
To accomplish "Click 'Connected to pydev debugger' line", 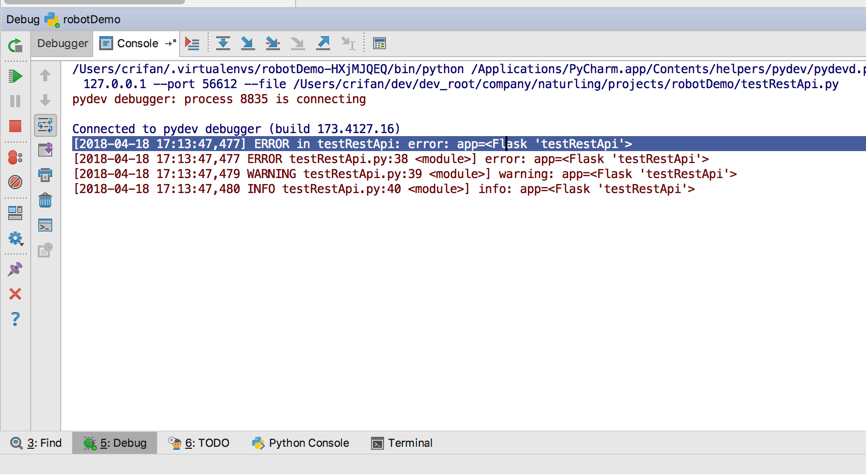I will click(236, 129).
